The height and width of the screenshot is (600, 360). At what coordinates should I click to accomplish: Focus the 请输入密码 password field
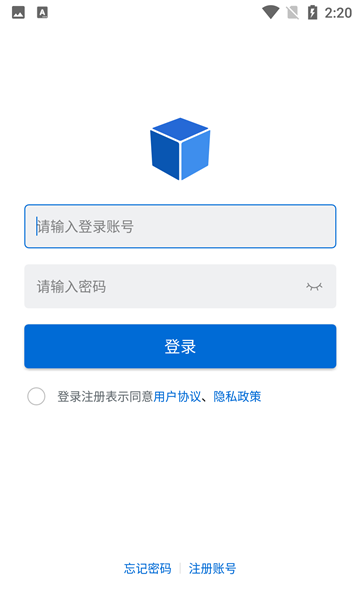pyautogui.click(x=180, y=286)
